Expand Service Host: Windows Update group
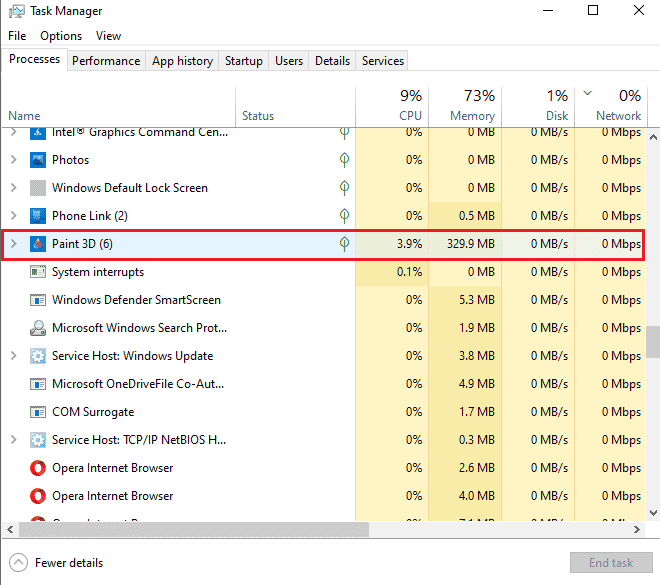660x585 pixels. [x=13, y=356]
